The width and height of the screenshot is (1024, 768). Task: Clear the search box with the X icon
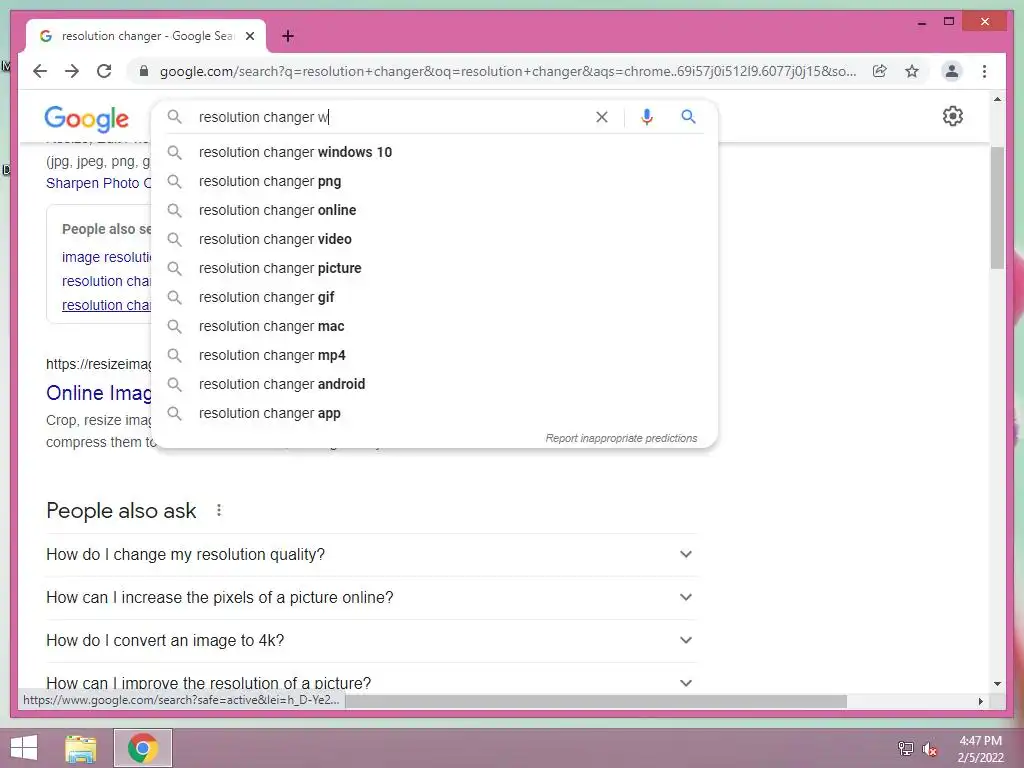point(601,117)
